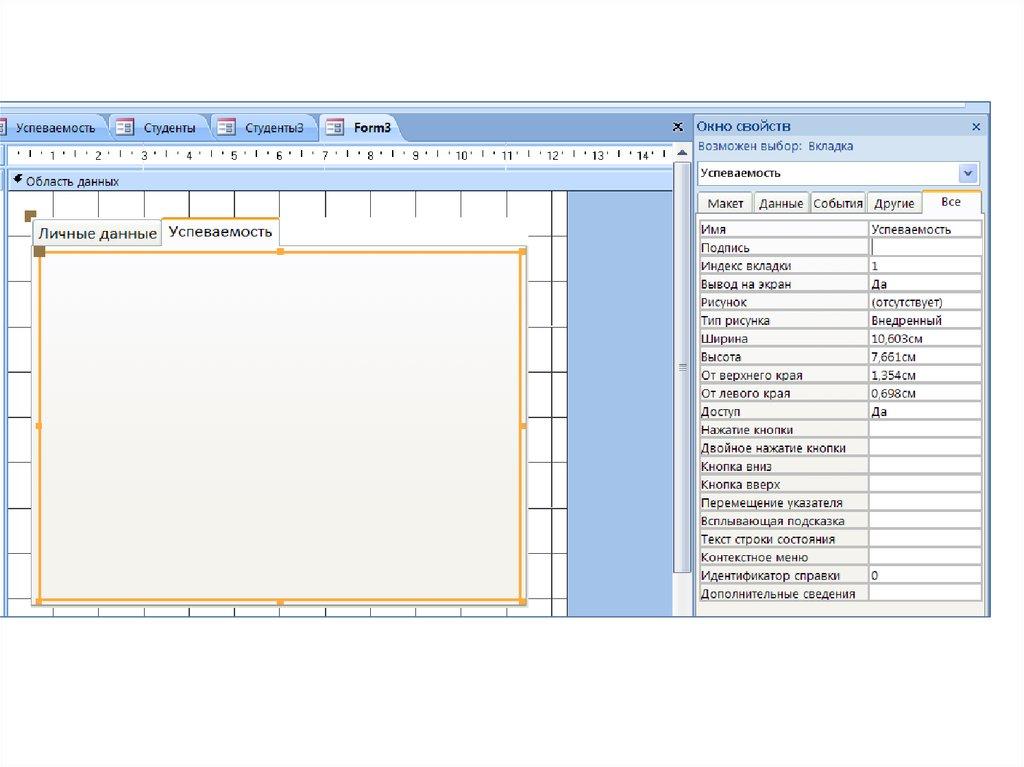Open the Успеваемость object selection dropdown

[967, 173]
